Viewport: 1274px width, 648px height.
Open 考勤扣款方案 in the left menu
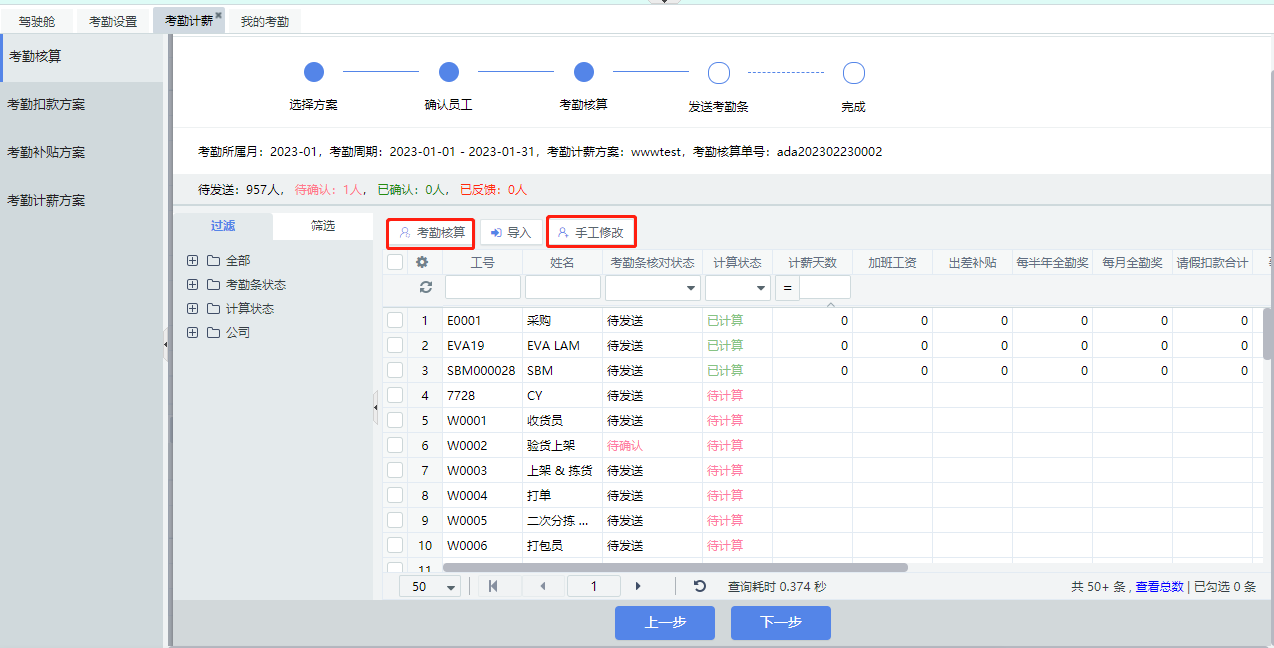pos(81,104)
